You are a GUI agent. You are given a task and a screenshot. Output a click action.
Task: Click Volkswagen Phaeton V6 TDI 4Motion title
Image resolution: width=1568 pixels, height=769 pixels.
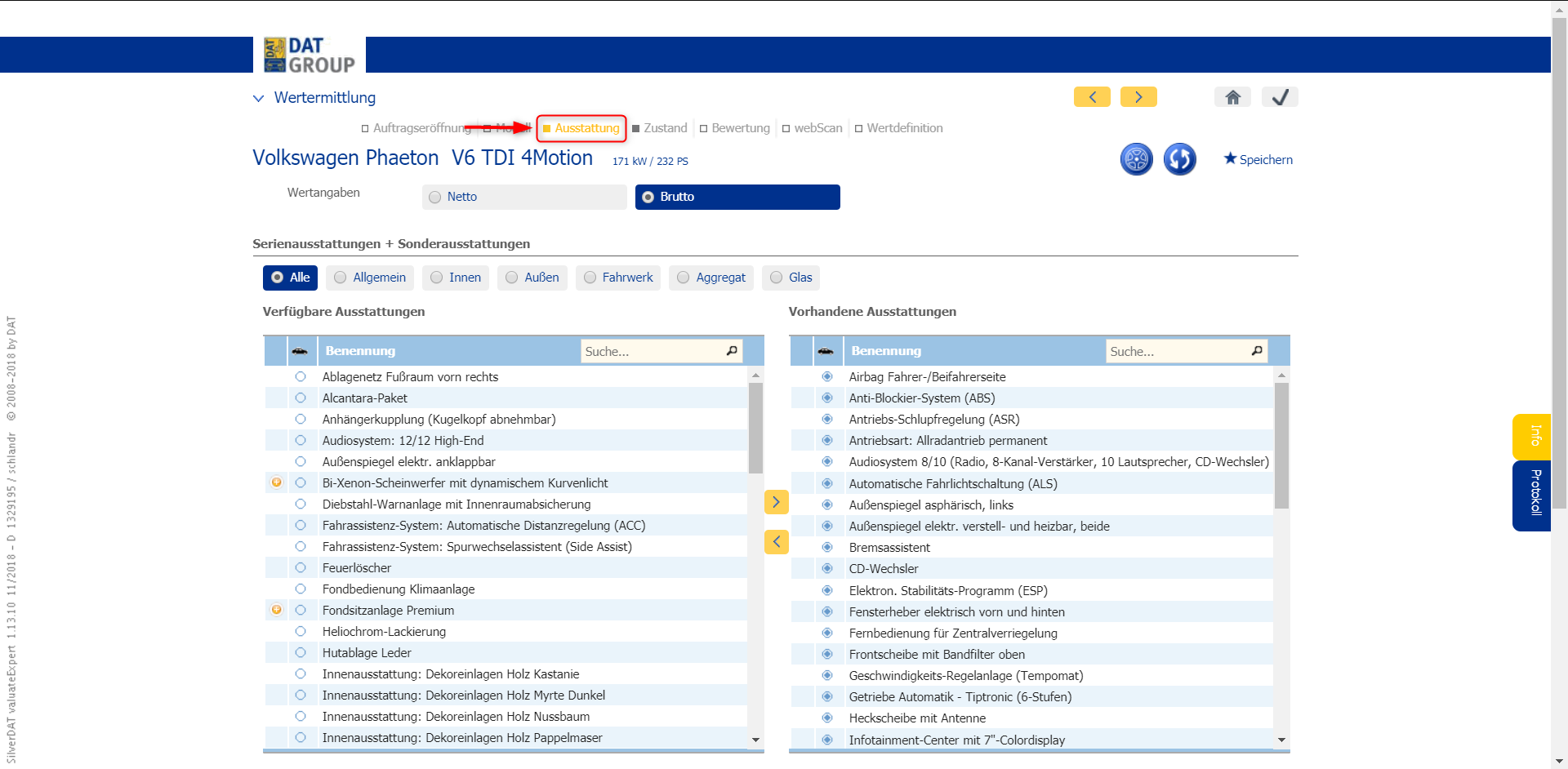422,158
